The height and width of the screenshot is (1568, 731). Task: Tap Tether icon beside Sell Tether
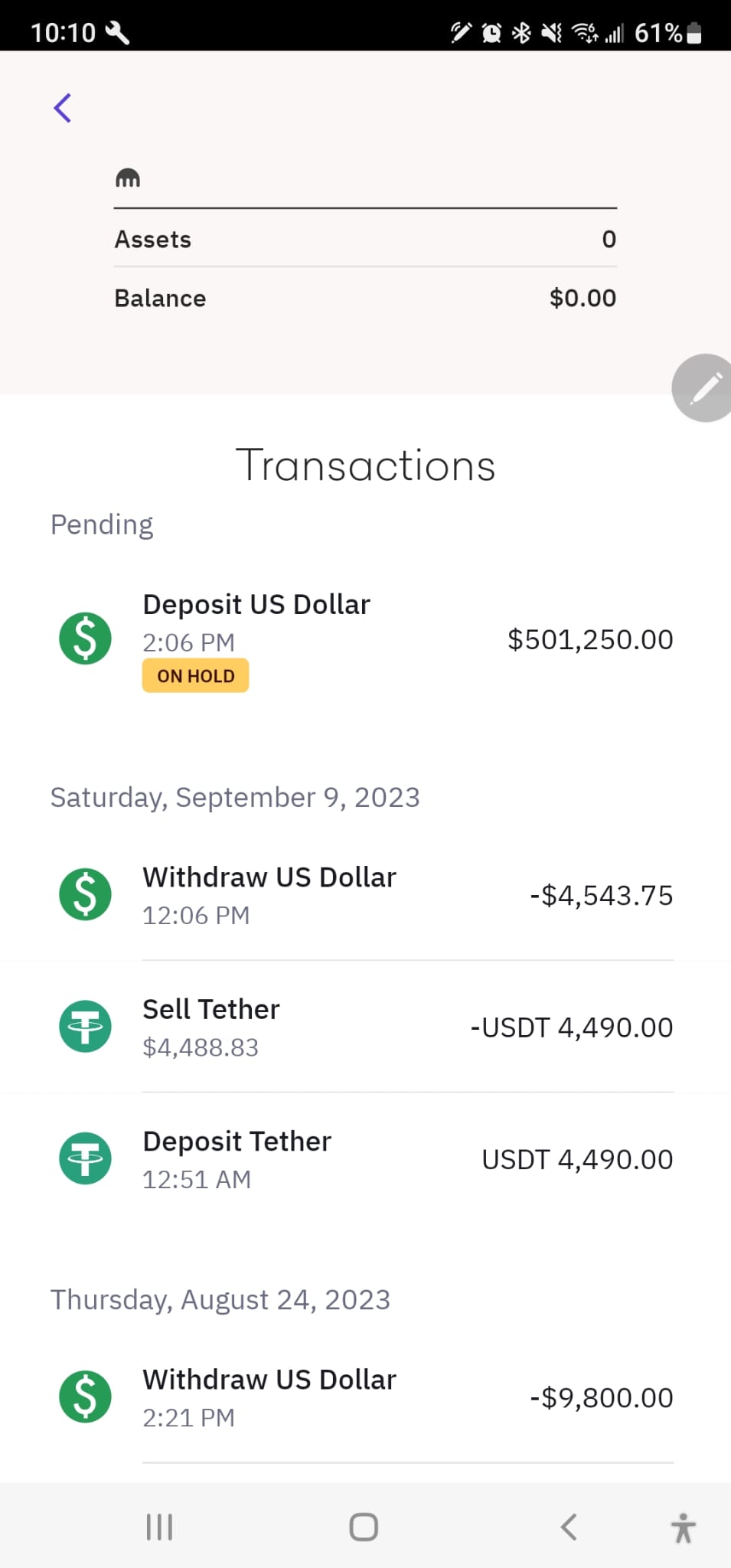(85, 1027)
